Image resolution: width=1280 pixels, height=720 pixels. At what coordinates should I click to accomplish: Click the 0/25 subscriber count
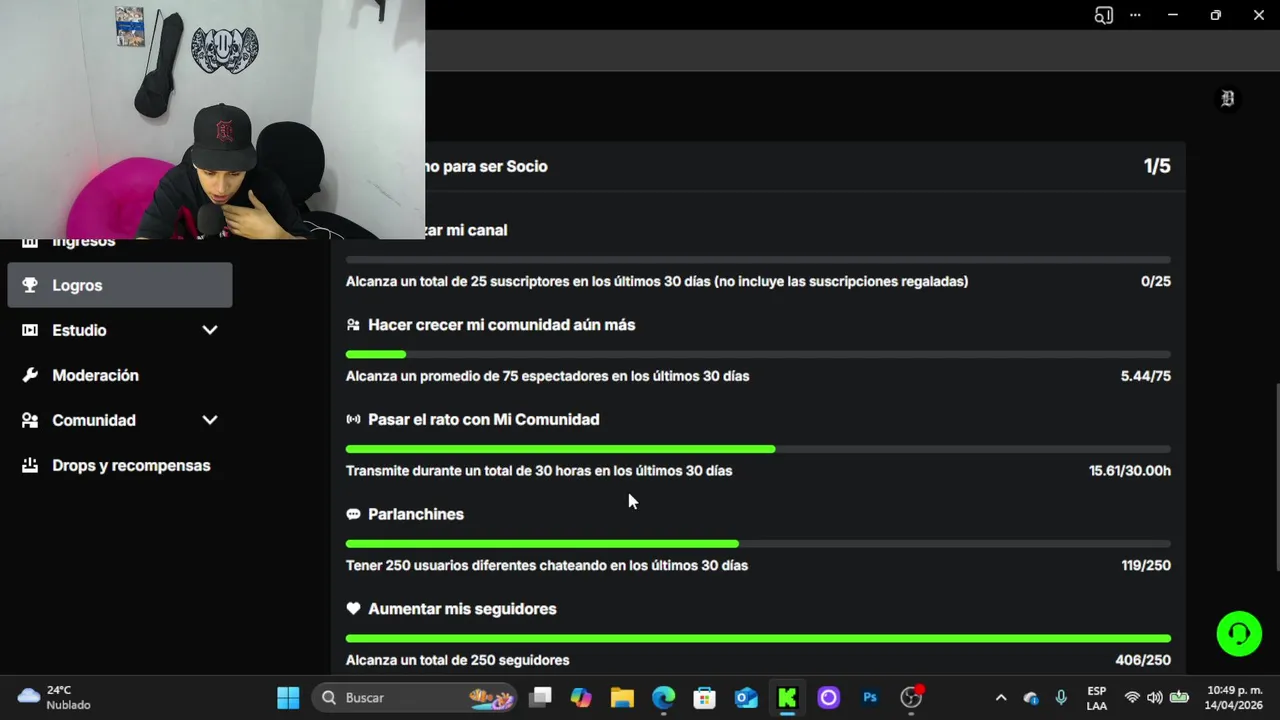tap(1155, 282)
